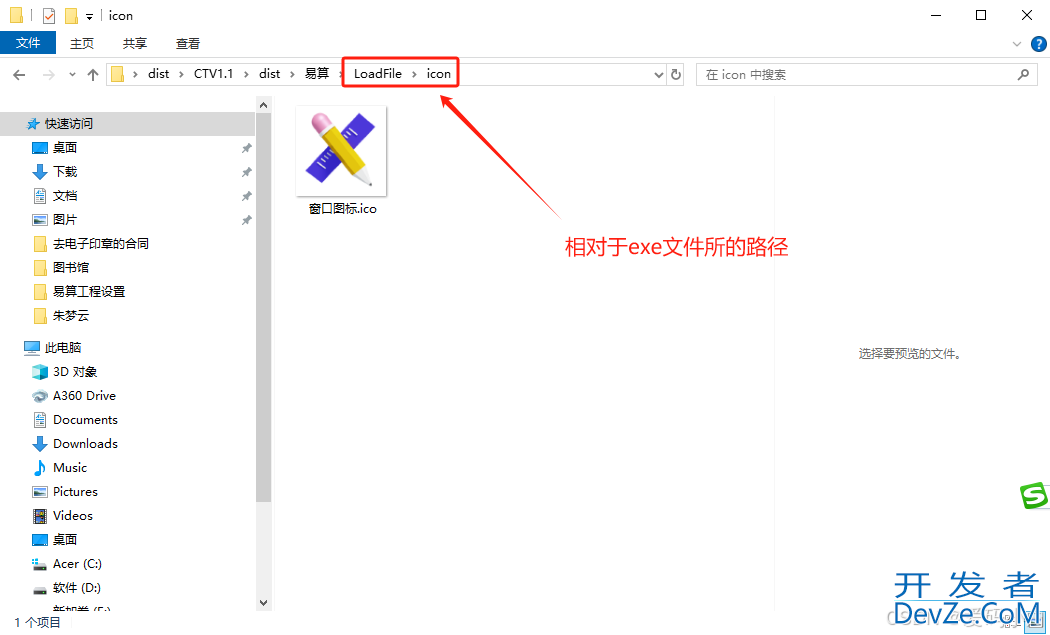Open 下载 in quick access
Image resolution: width=1050 pixels, height=635 pixels.
[65, 171]
